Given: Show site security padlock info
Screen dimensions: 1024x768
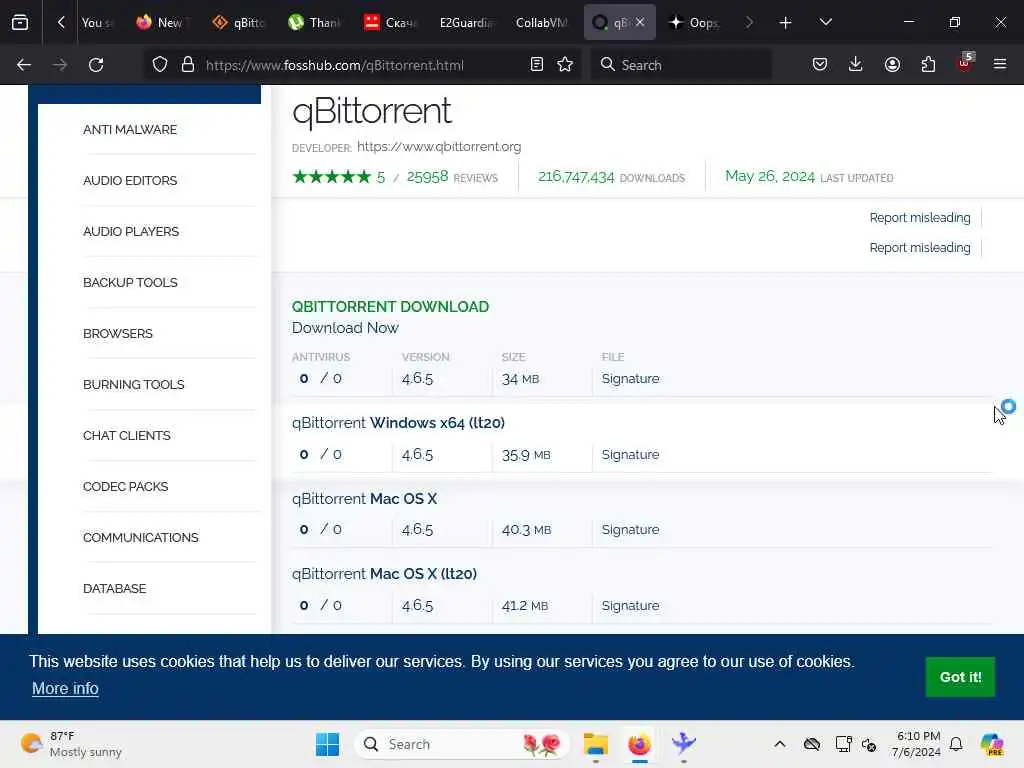Looking at the screenshot, I should 188,65.
